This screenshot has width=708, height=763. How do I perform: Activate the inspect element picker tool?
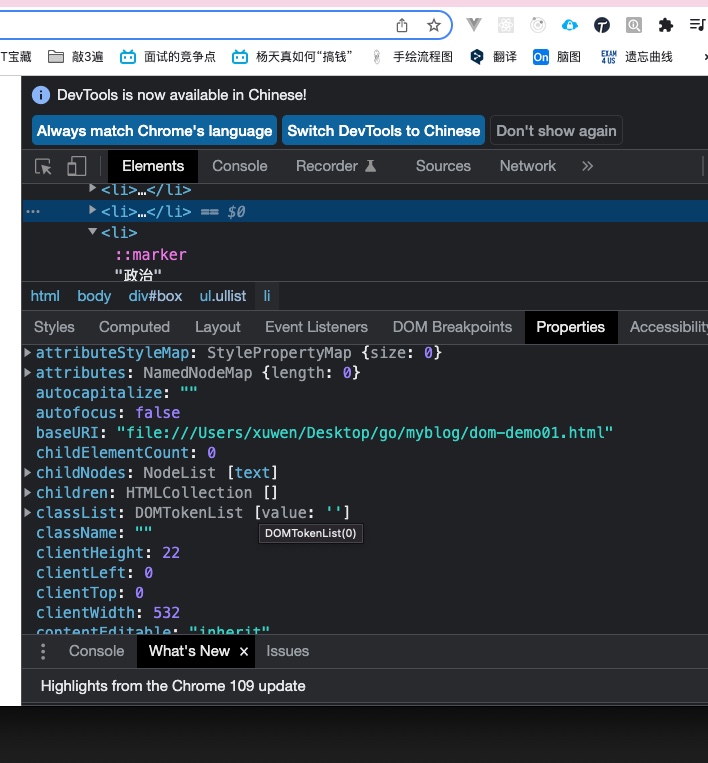(x=43, y=166)
